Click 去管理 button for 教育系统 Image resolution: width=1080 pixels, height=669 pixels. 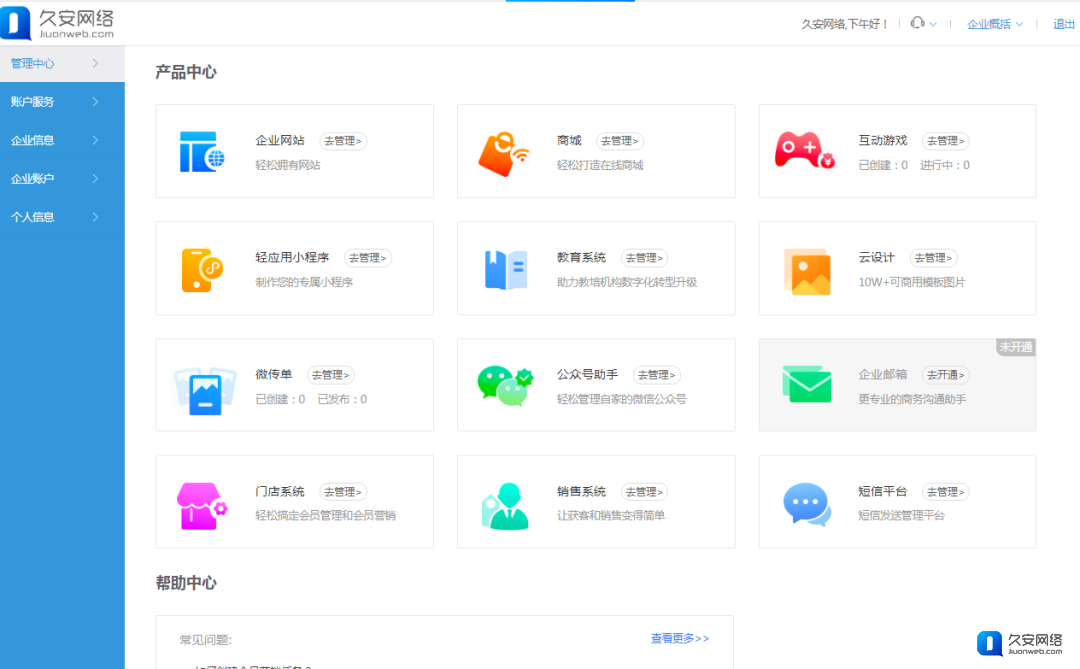(x=645, y=258)
